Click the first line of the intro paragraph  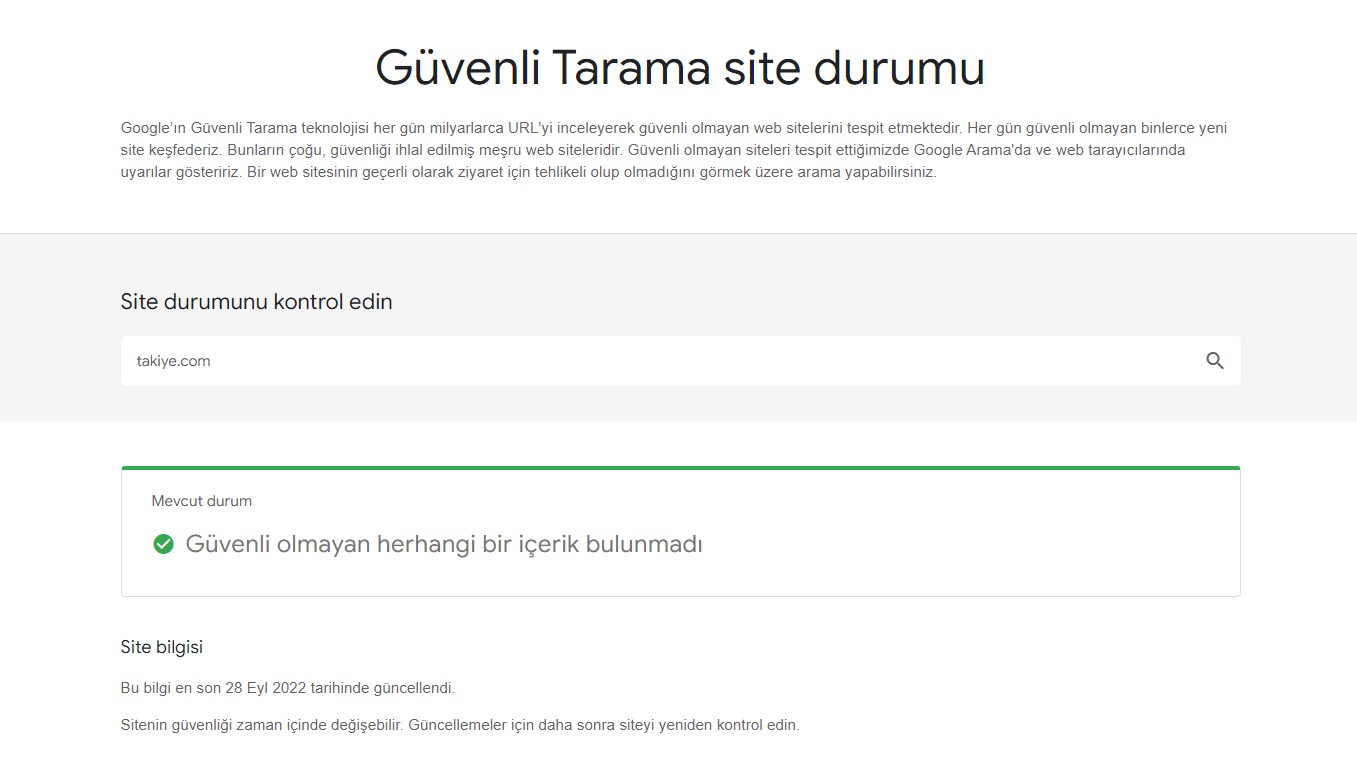pos(673,128)
